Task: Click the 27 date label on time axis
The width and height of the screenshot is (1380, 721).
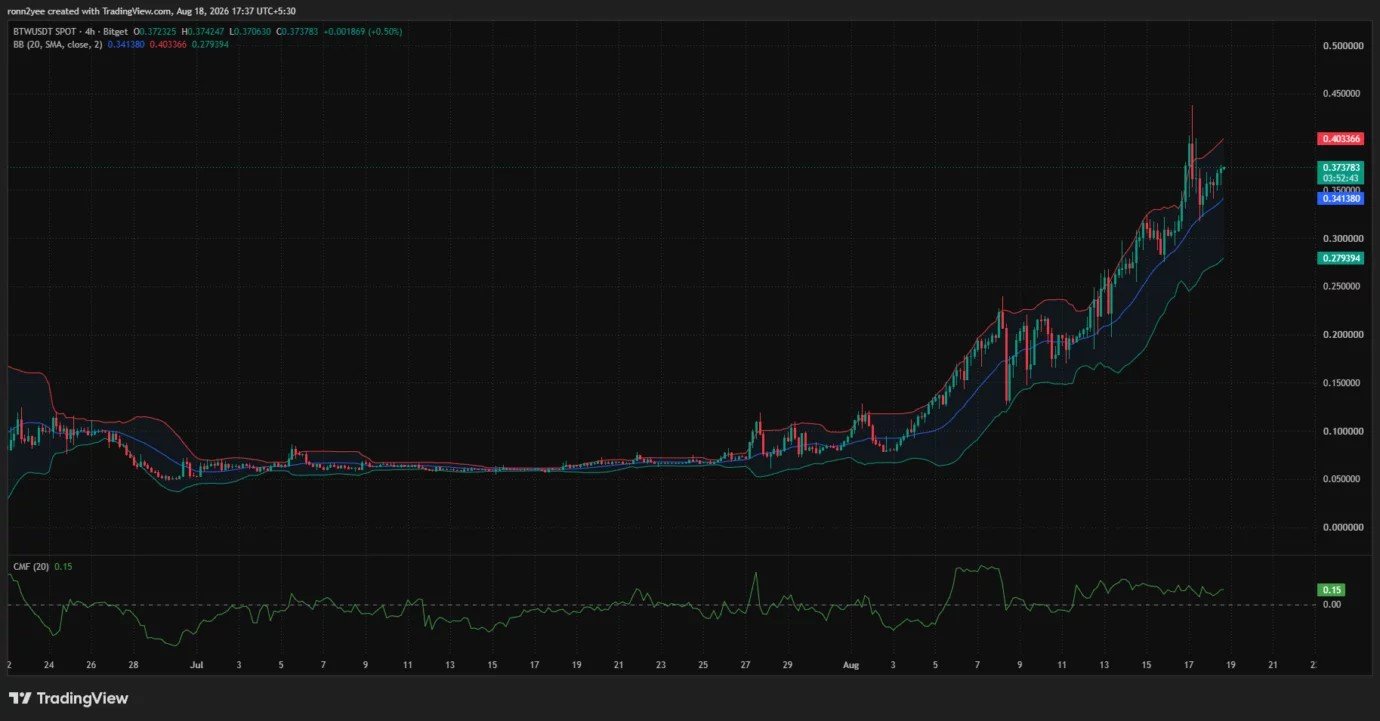Action: (745, 664)
